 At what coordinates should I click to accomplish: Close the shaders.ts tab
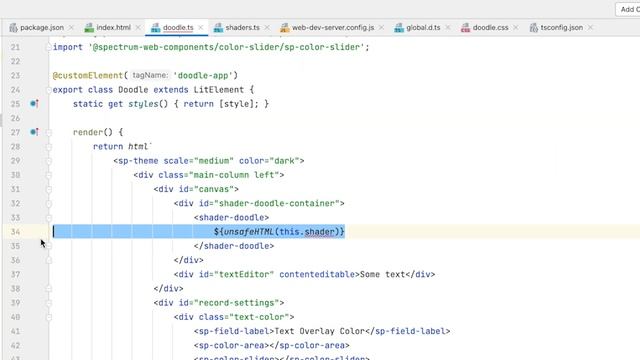267,27
